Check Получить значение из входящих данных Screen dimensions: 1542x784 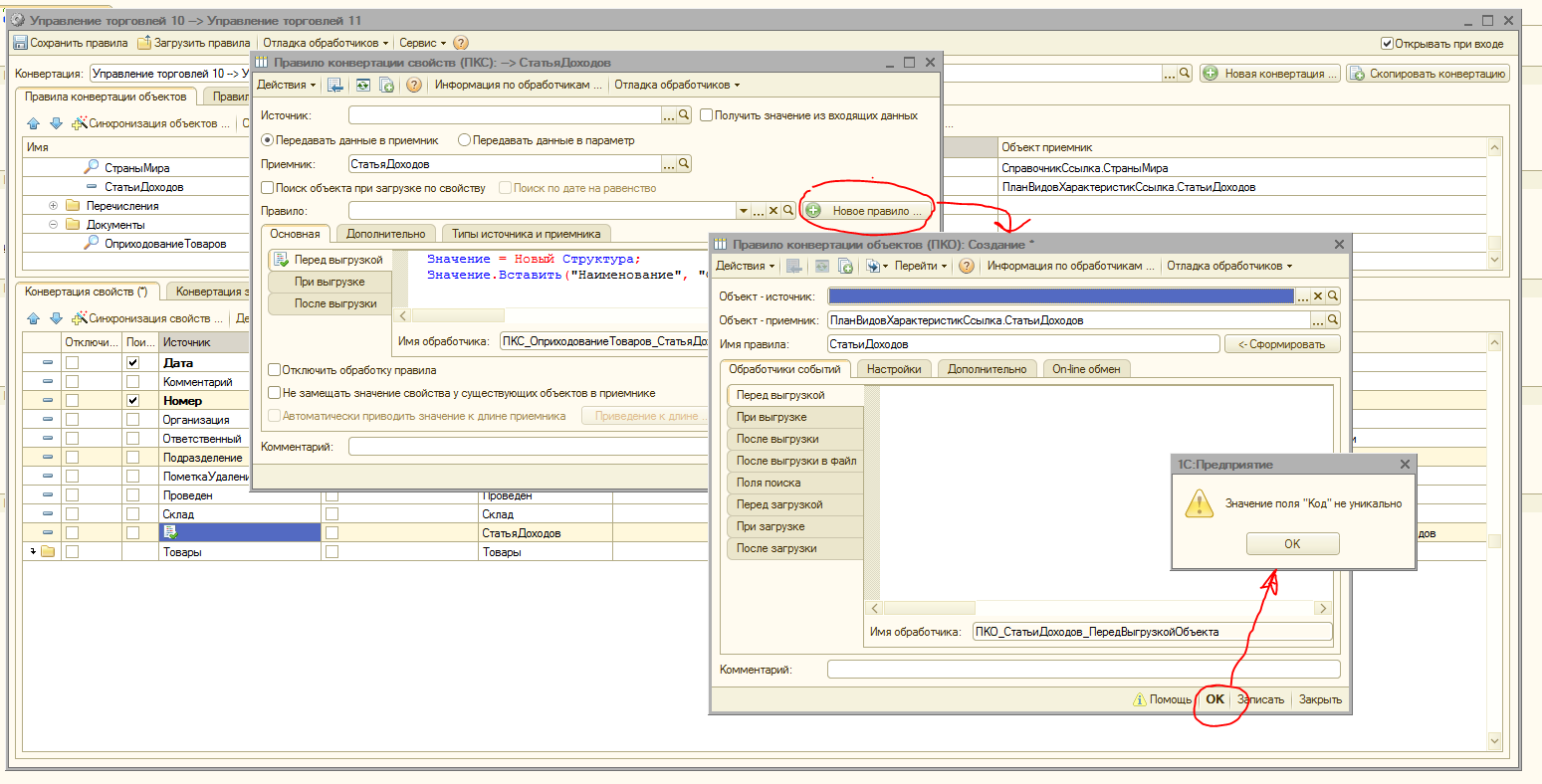[706, 115]
